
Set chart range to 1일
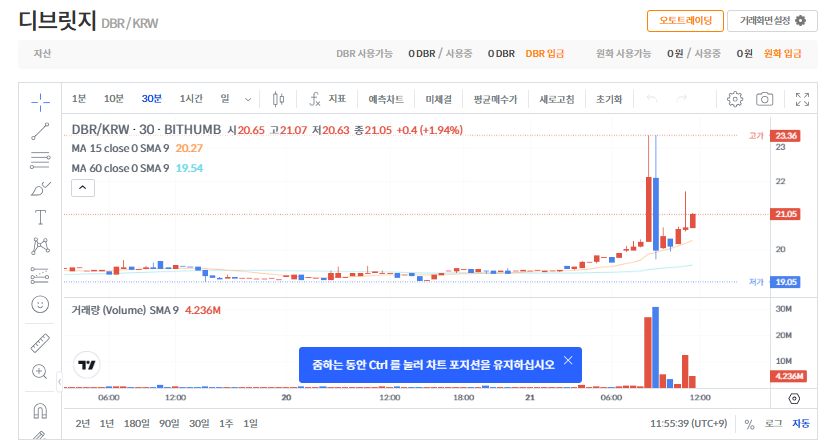250,424
